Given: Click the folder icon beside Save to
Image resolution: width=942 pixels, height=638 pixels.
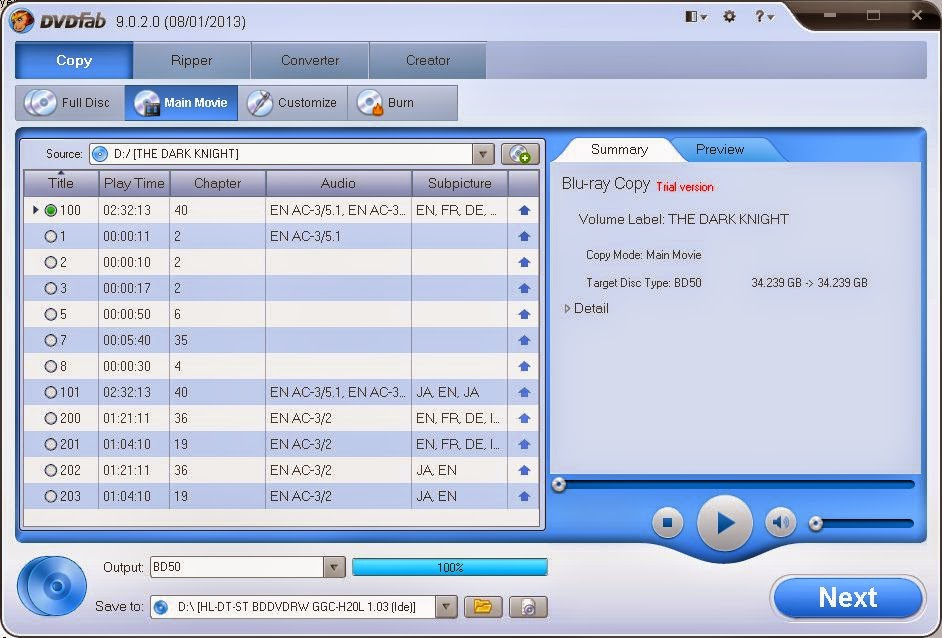Looking at the screenshot, I should click(x=483, y=606).
